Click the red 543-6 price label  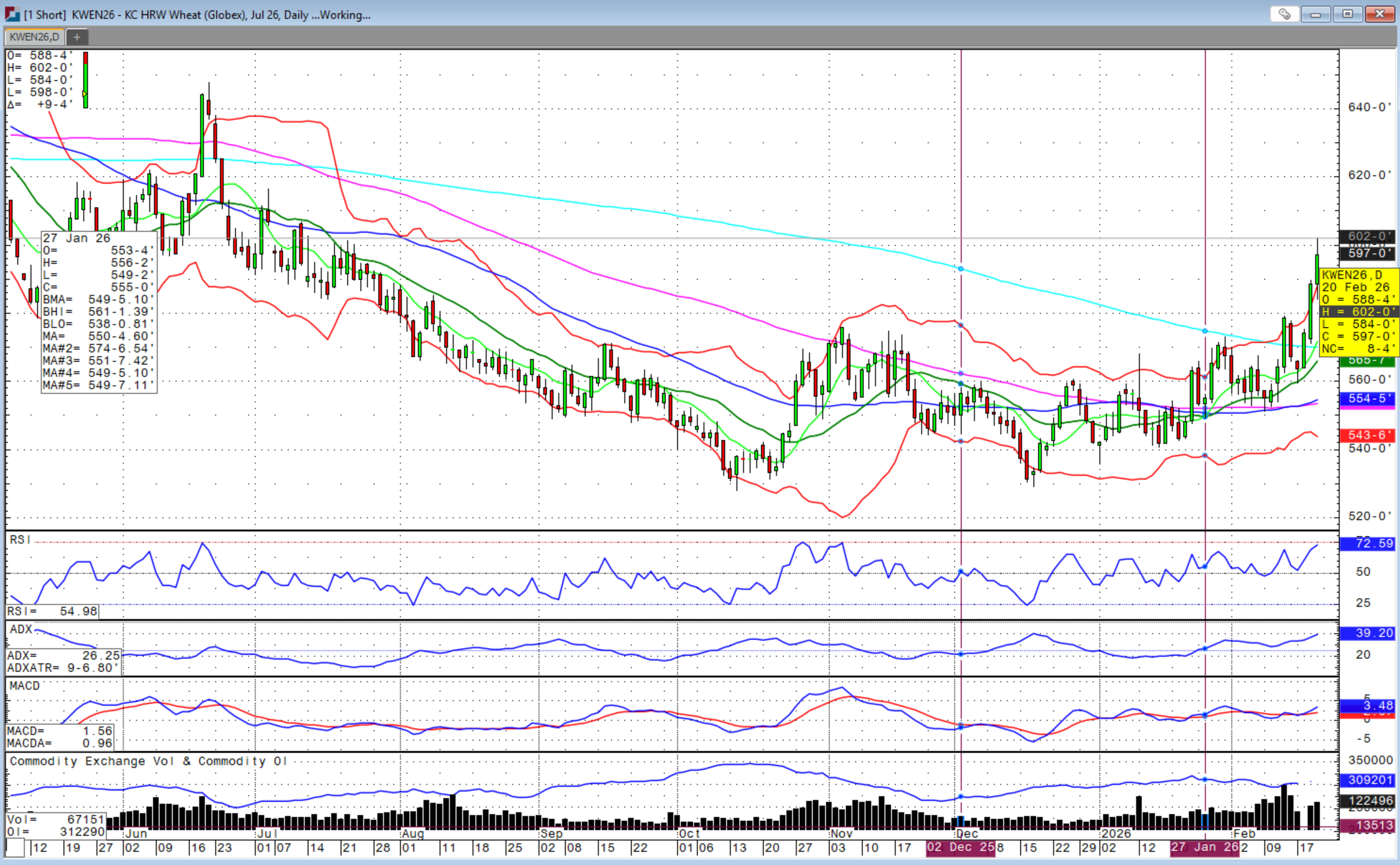1367,435
